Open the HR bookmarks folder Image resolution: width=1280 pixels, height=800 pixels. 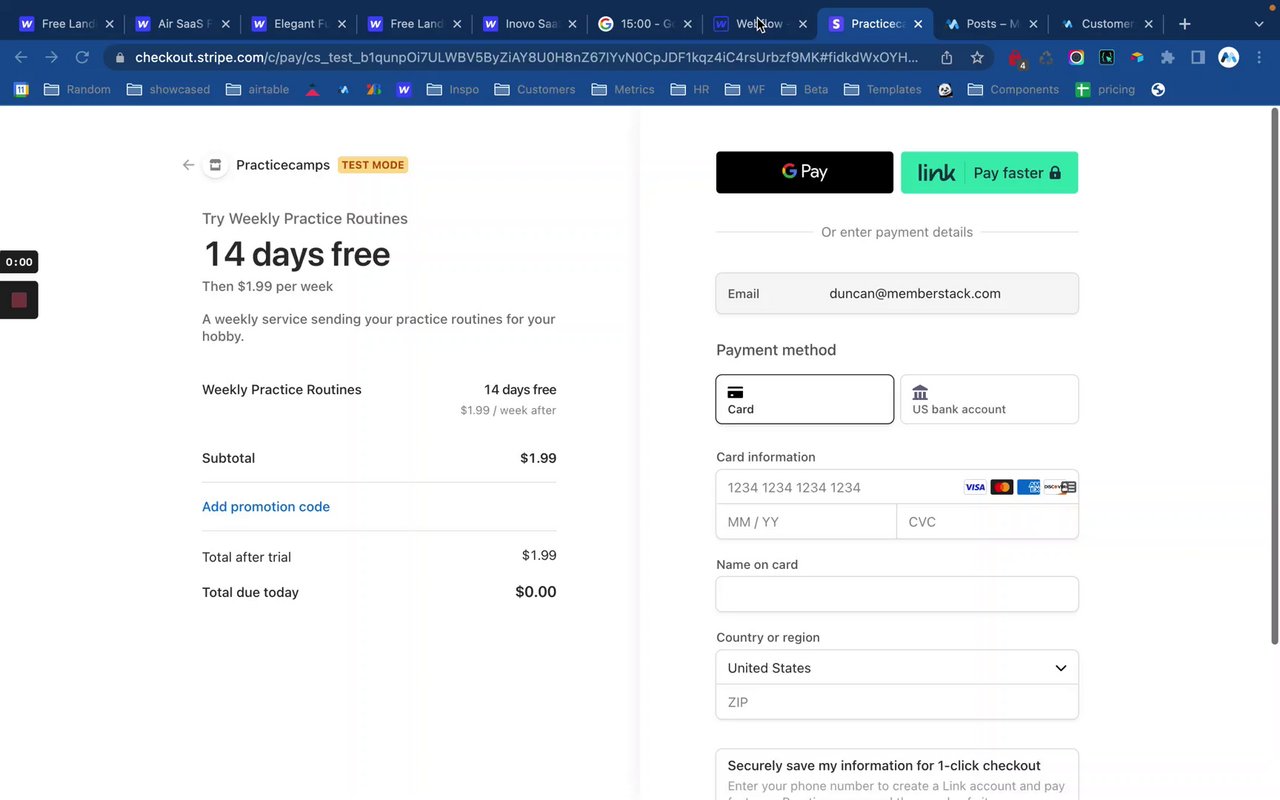(691, 89)
